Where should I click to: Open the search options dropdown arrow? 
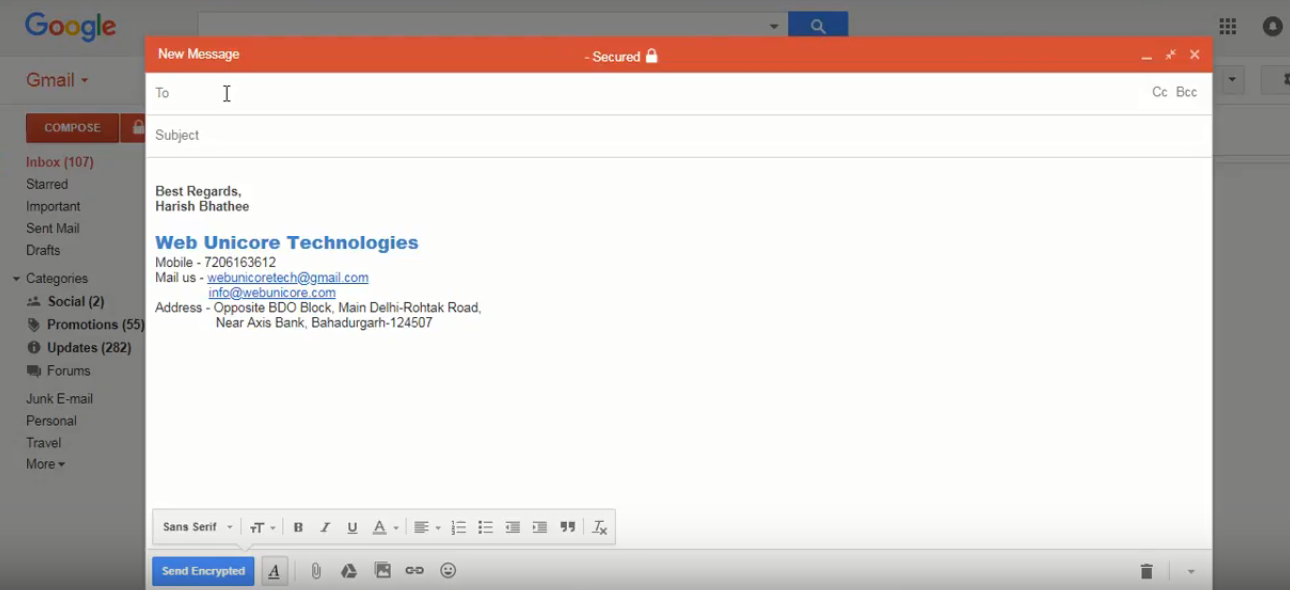(x=774, y=27)
